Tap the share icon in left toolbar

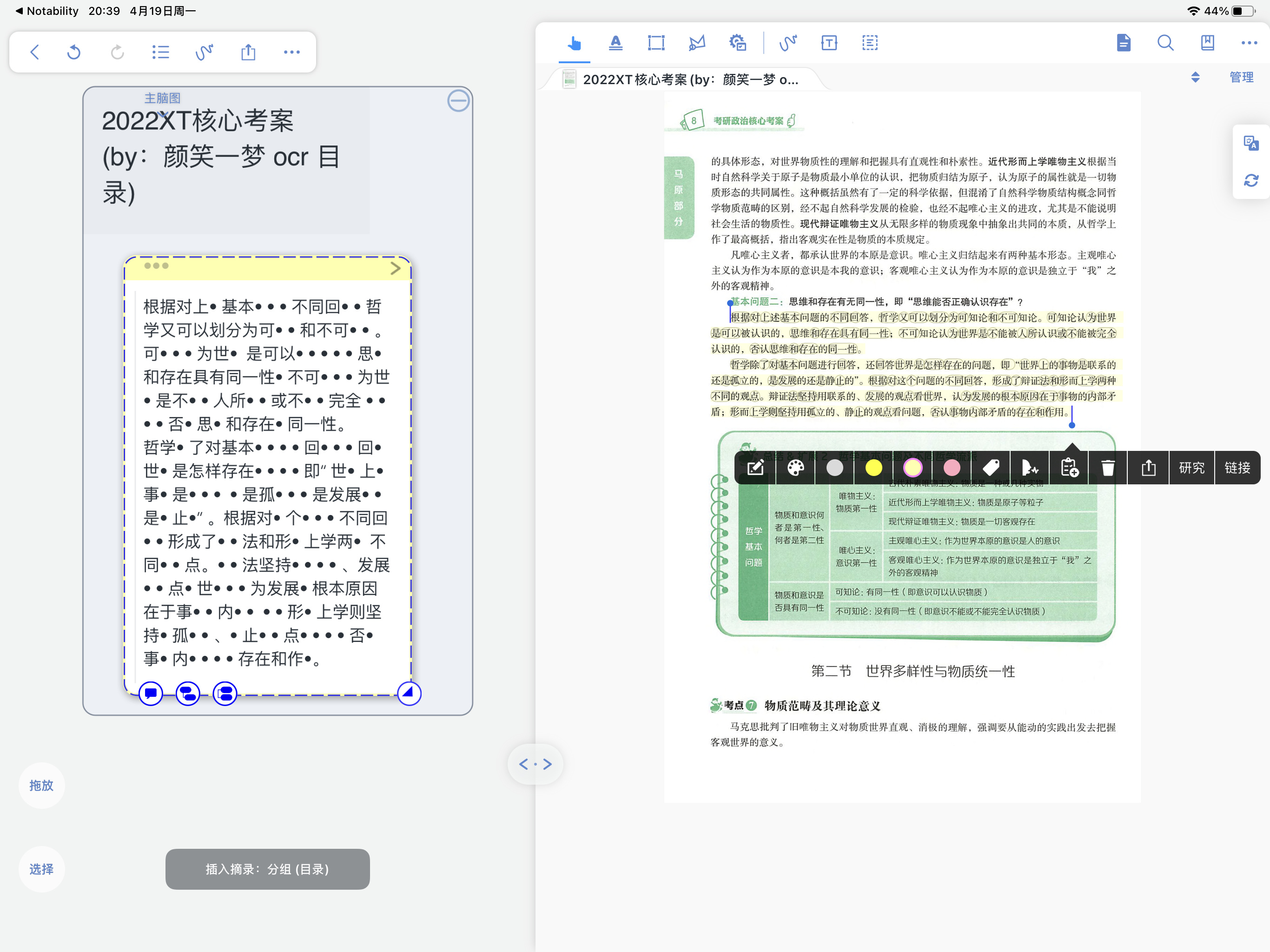248,52
